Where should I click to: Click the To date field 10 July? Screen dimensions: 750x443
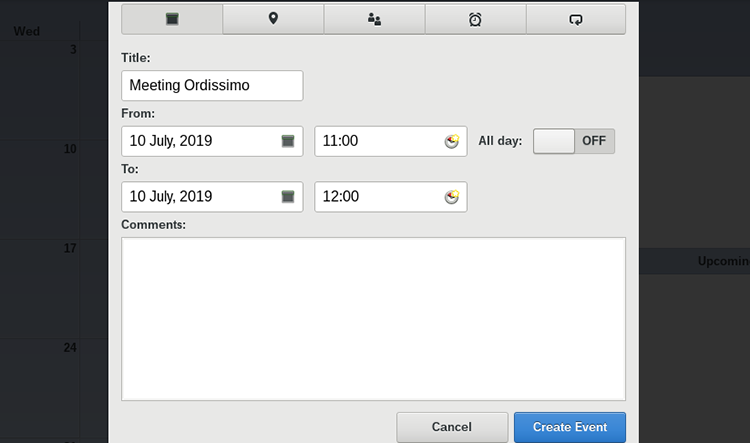(212, 197)
